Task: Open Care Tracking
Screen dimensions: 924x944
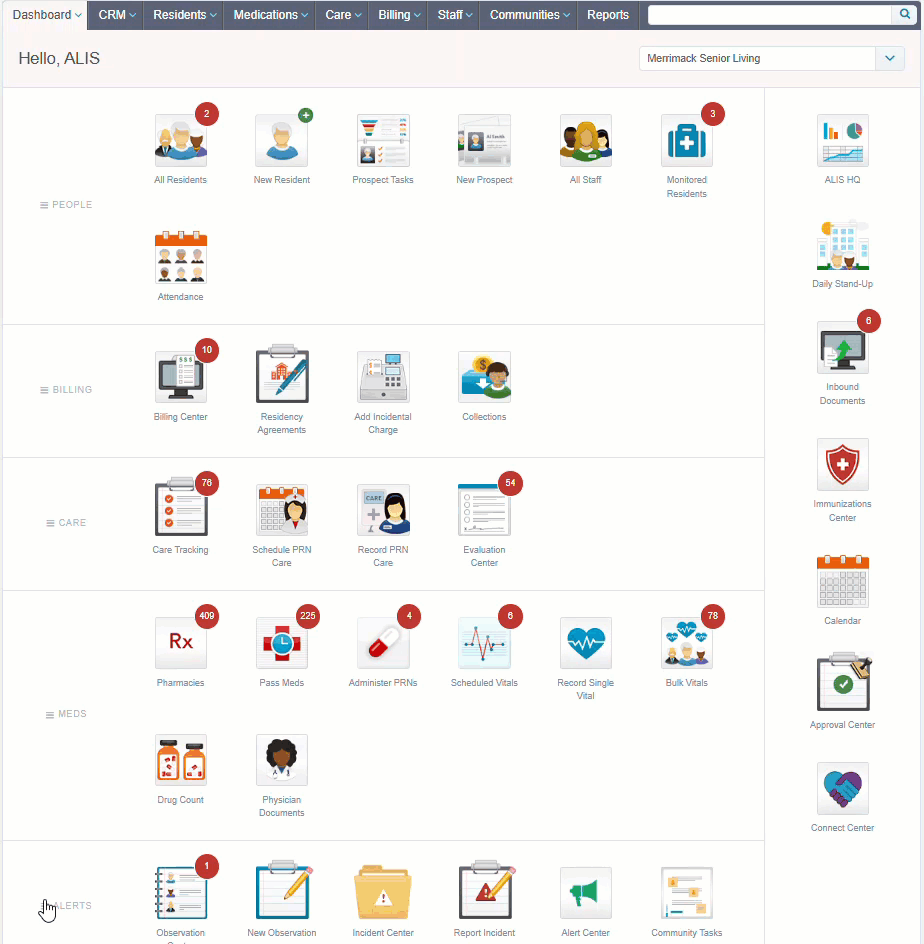Action: (181, 510)
